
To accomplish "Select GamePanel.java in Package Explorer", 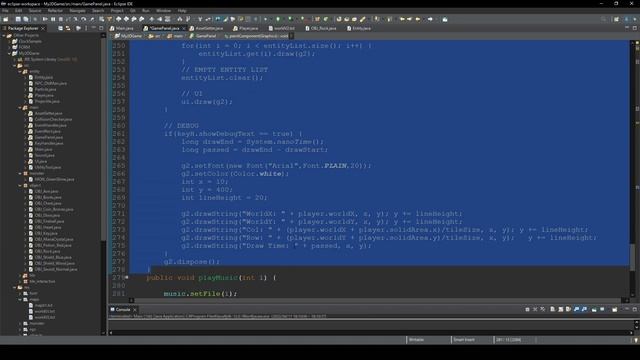I will 46,138.
